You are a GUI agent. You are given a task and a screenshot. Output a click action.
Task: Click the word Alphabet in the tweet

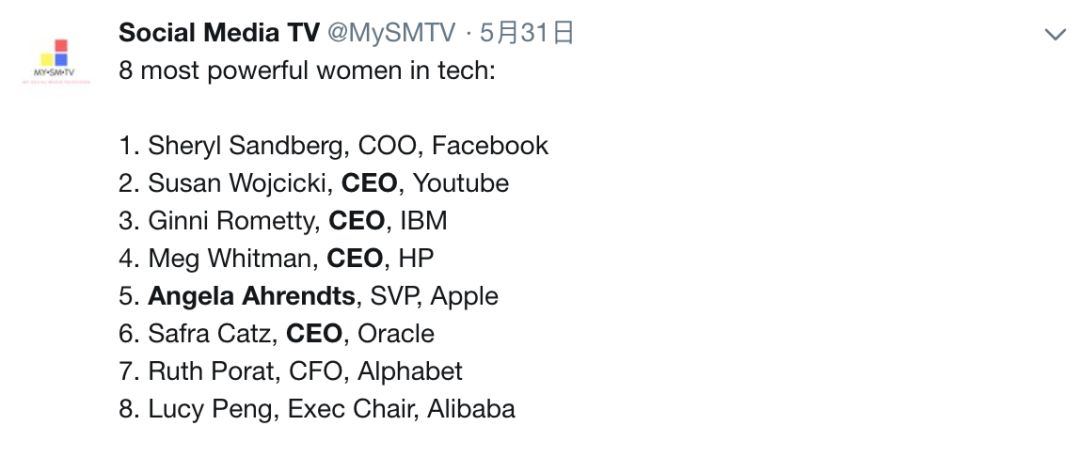click(410, 371)
